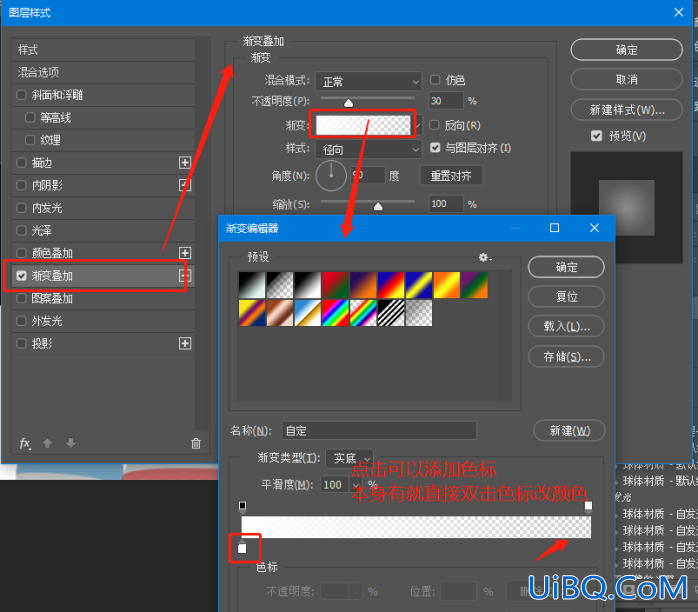Select the white color stop below gradient bar
This screenshot has width=698, height=612.
242,547
